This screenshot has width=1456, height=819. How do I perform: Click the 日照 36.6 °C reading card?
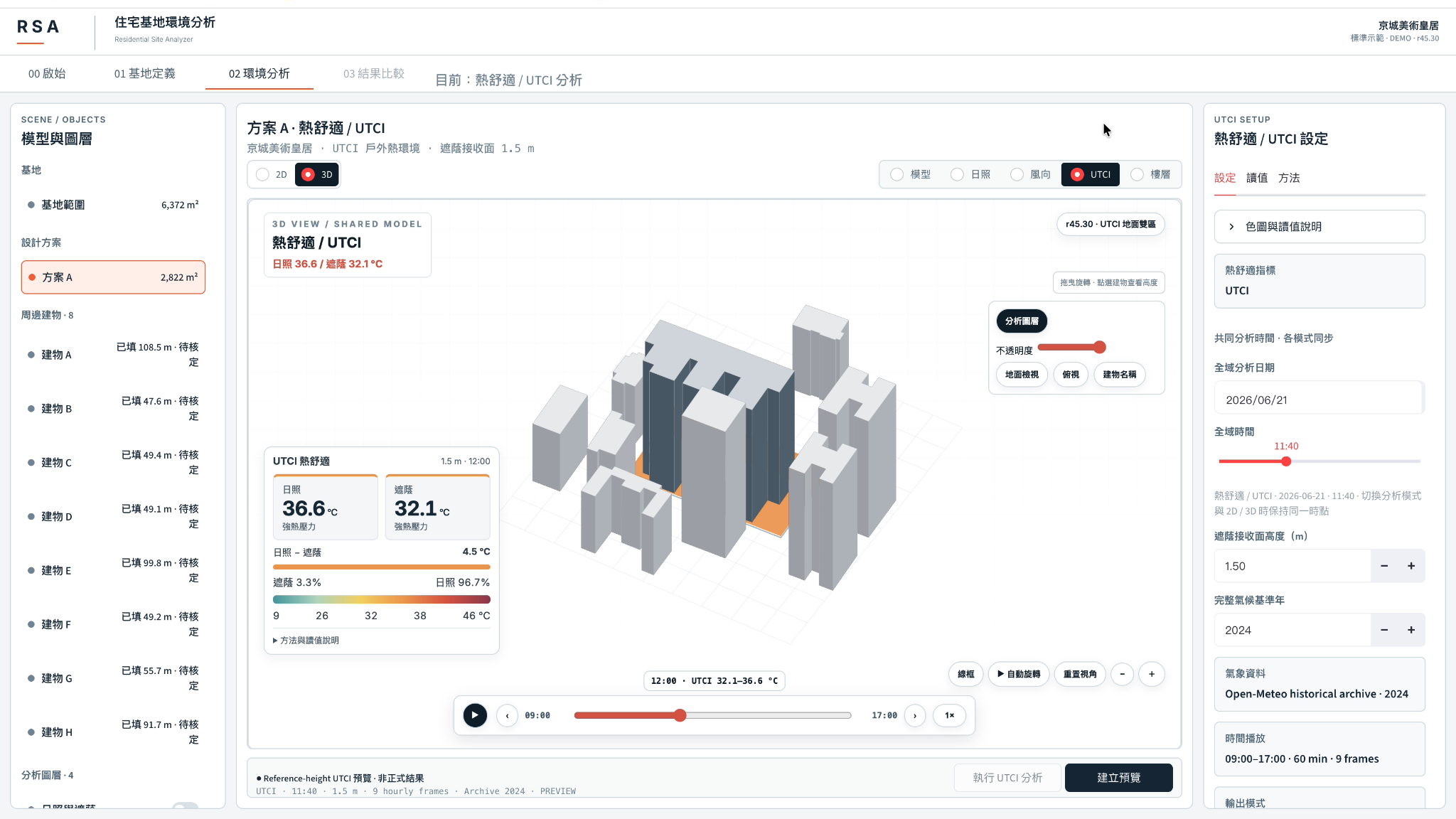pyautogui.click(x=326, y=508)
